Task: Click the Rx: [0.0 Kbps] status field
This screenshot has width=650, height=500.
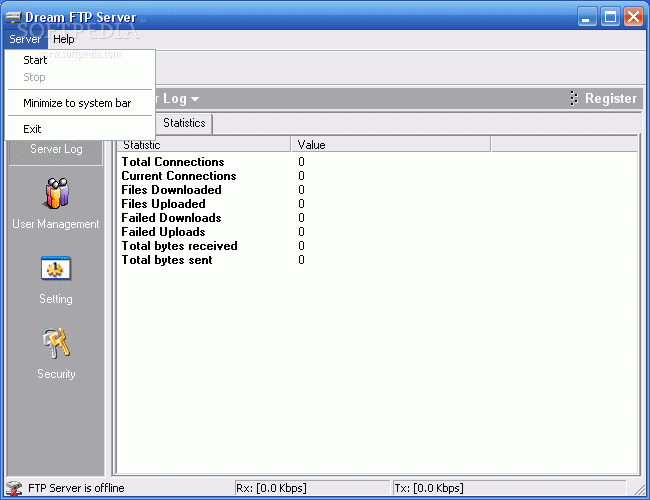Action: [x=312, y=488]
